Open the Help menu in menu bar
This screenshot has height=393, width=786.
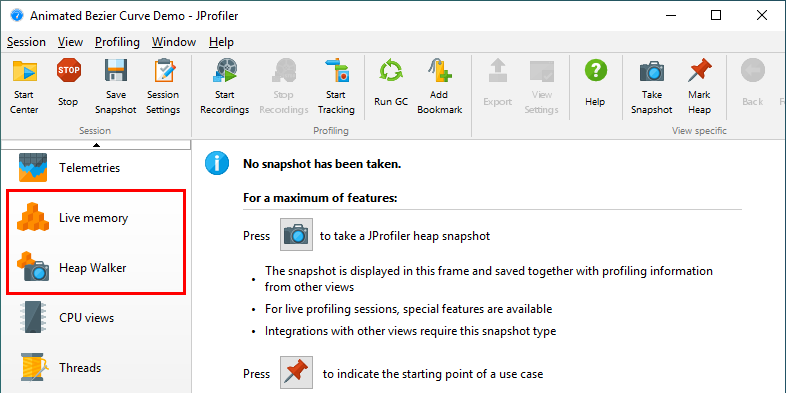coord(221,42)
